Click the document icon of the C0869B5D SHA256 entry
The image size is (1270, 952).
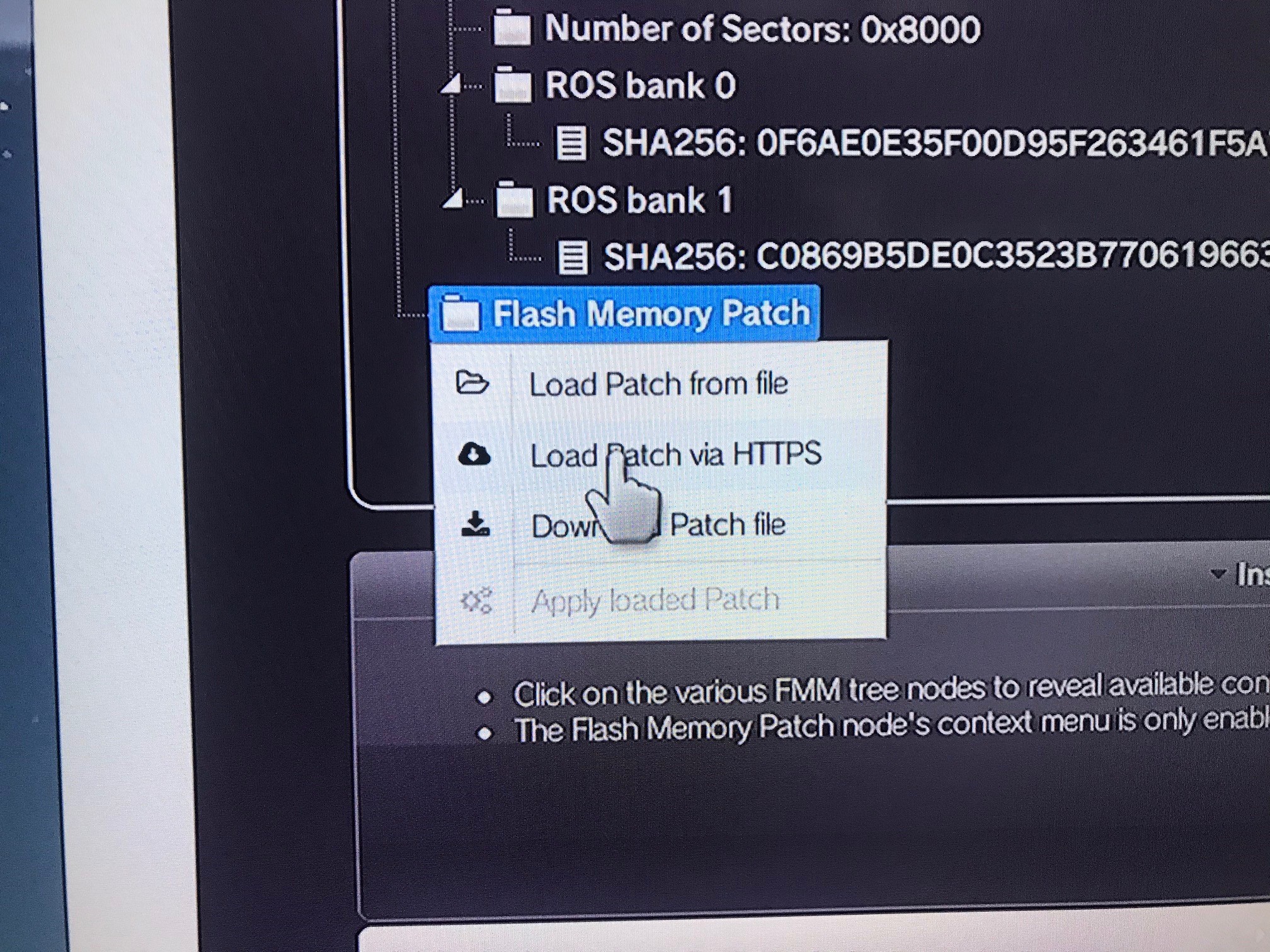(573, 258)
